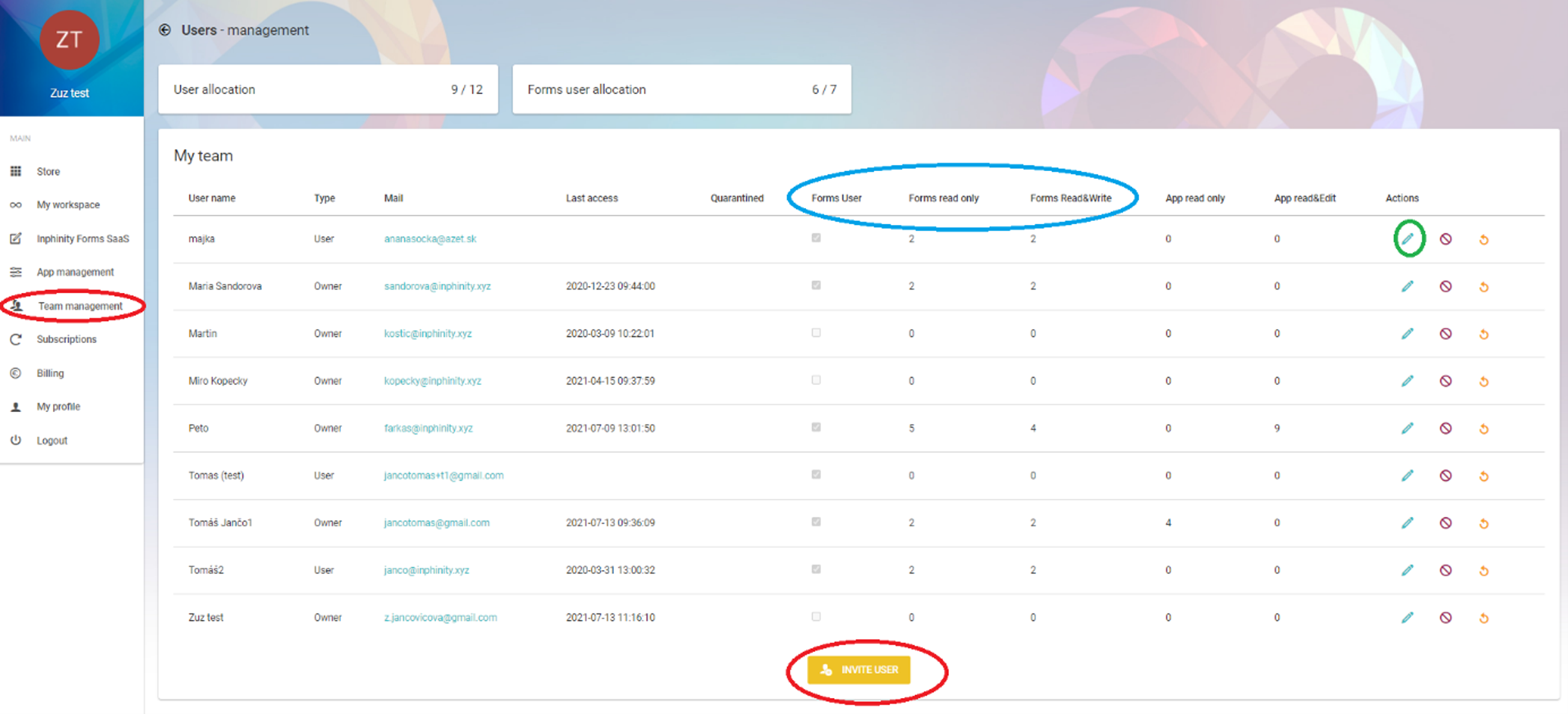The height and width of the screenshot is (714, 1568).
Task: Open My workspace from sidebar
Action: pyautogui.click(x=68, y=205)
